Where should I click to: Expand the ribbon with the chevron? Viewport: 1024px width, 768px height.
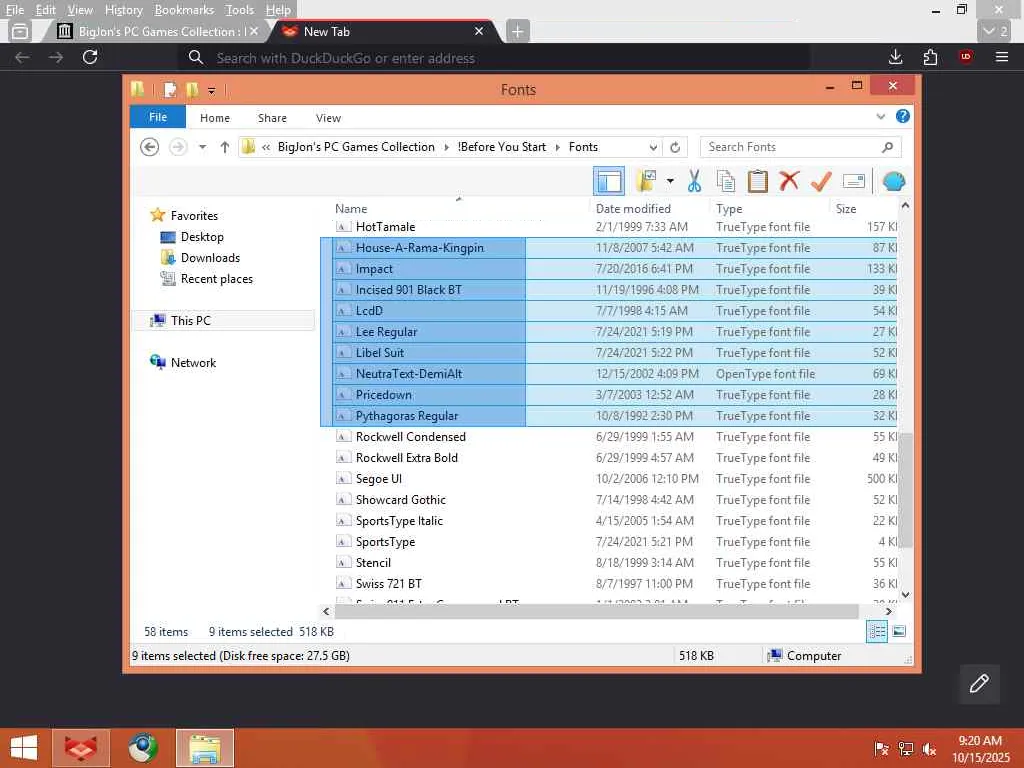pyautogui.click(x=880, y=117)
